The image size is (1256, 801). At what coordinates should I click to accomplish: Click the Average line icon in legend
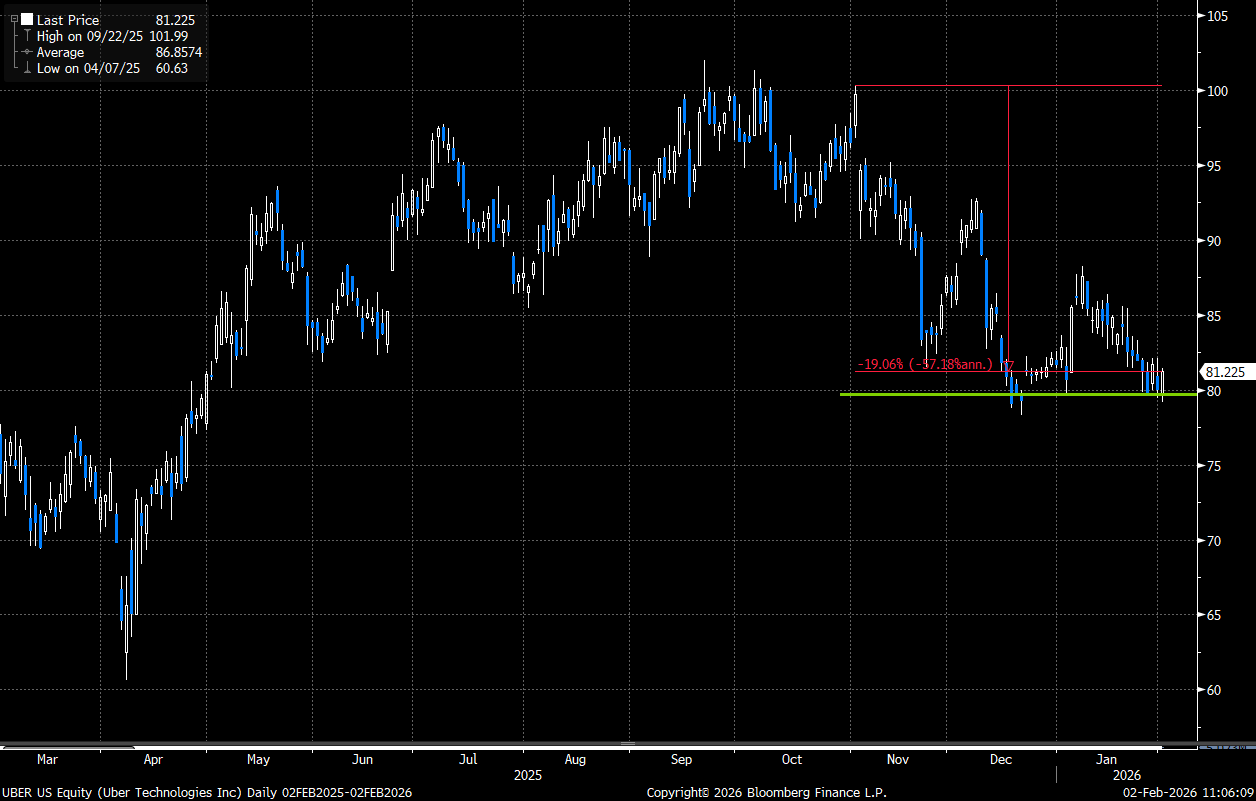pos(26,52)
